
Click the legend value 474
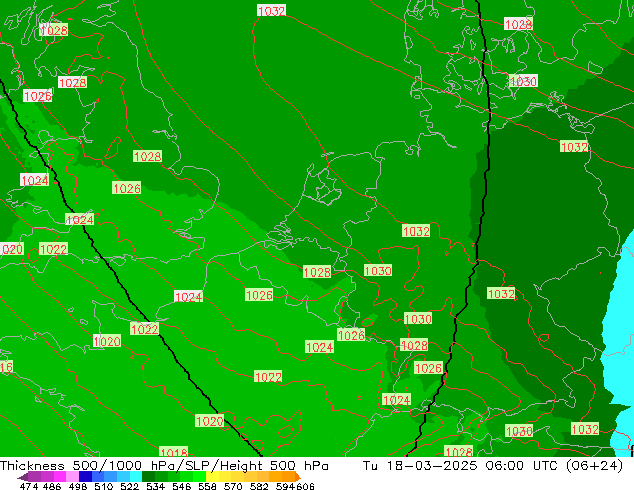(x=29, y=486)
